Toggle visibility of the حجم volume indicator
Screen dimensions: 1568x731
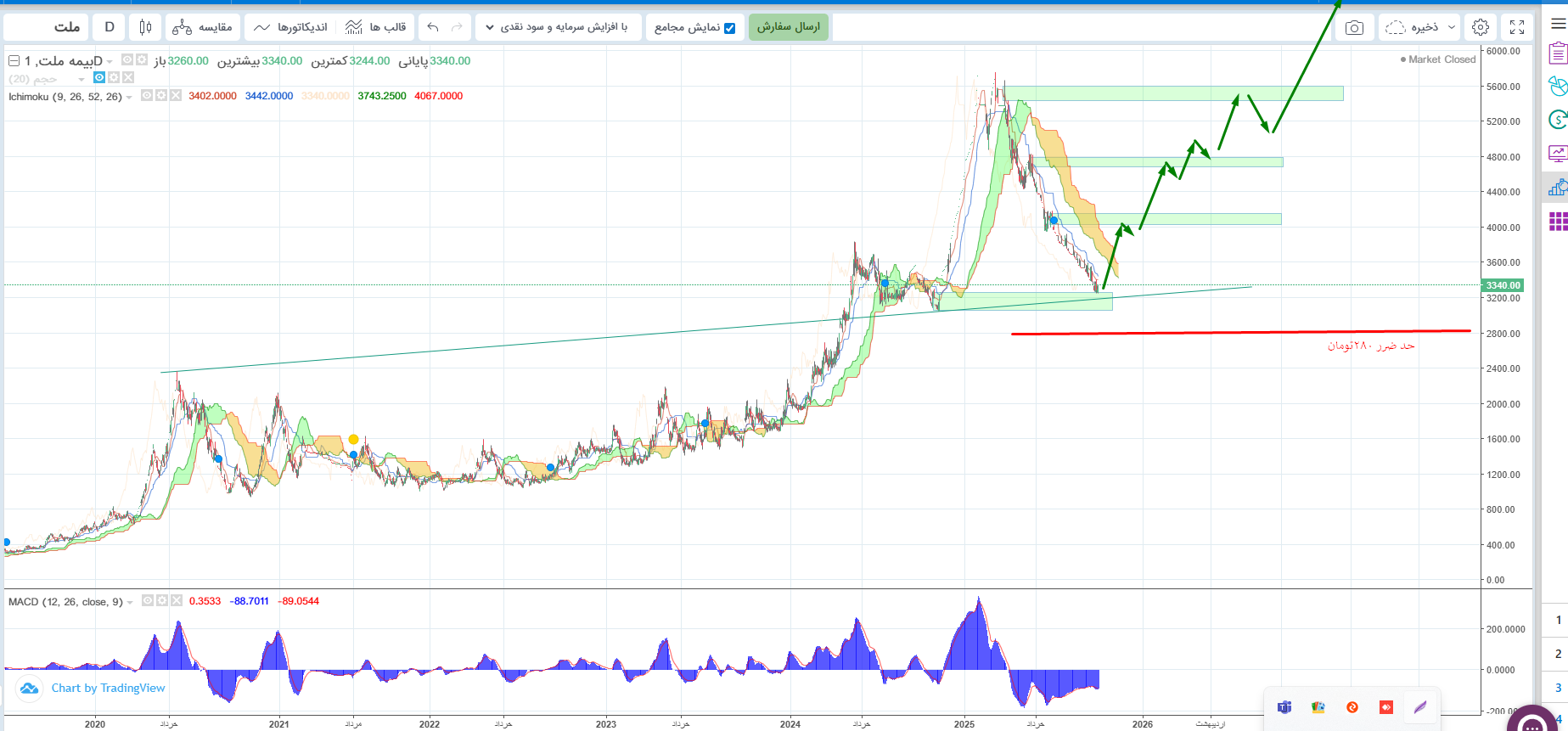coord(99,78)
